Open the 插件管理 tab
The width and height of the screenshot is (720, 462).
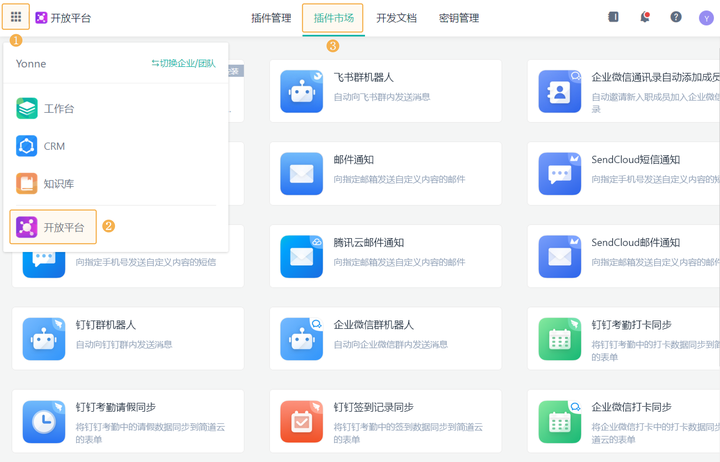click(271, 18)
